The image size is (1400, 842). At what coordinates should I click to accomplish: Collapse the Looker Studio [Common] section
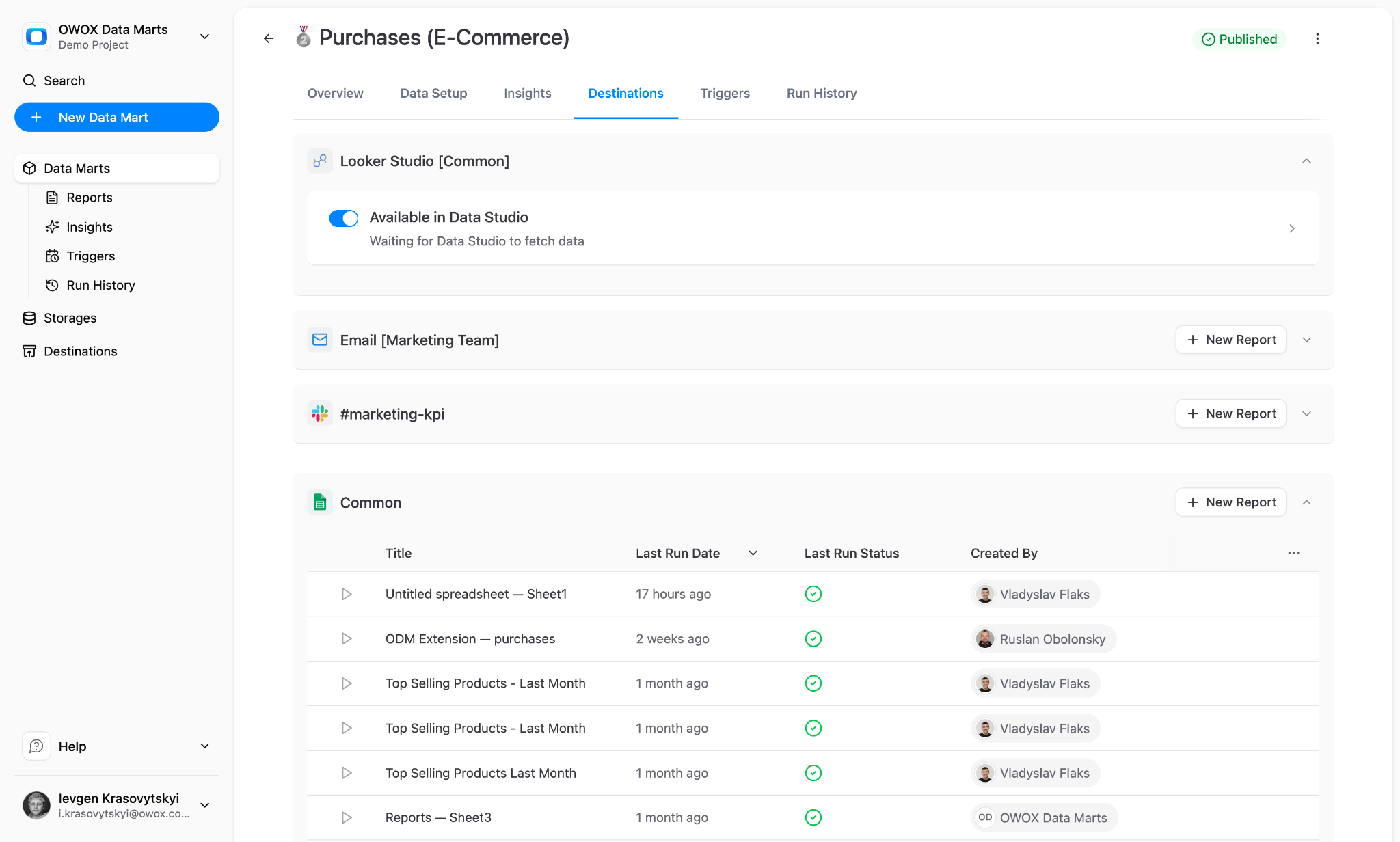click(x=1306, y=161)
